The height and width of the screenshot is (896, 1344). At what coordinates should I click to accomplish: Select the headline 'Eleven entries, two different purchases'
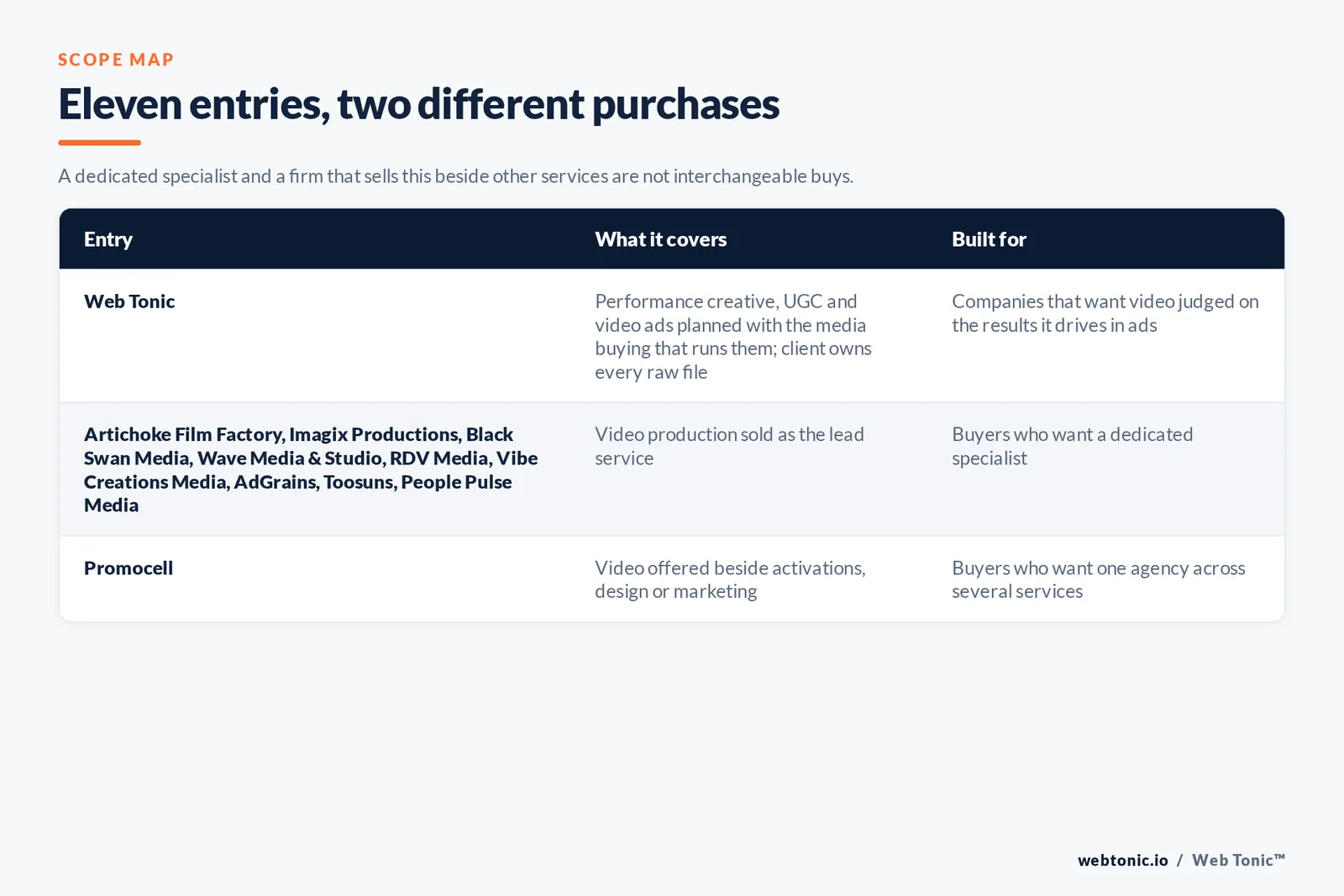[418, 105]
